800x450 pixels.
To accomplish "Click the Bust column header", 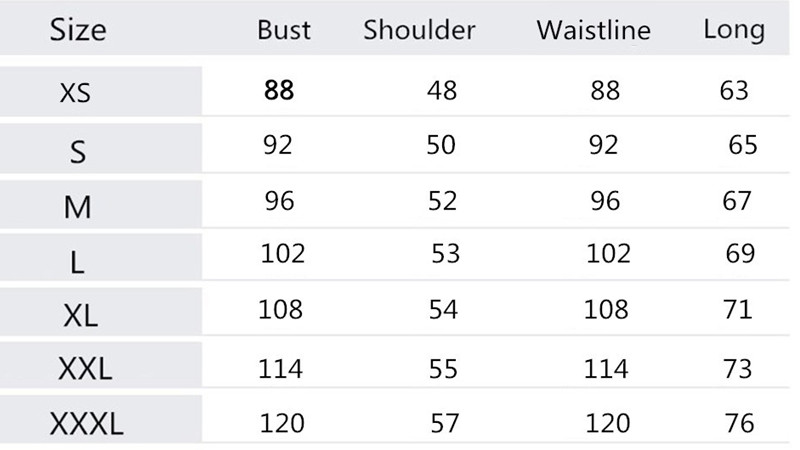I will pyautogui.click(x=284, y=30).
